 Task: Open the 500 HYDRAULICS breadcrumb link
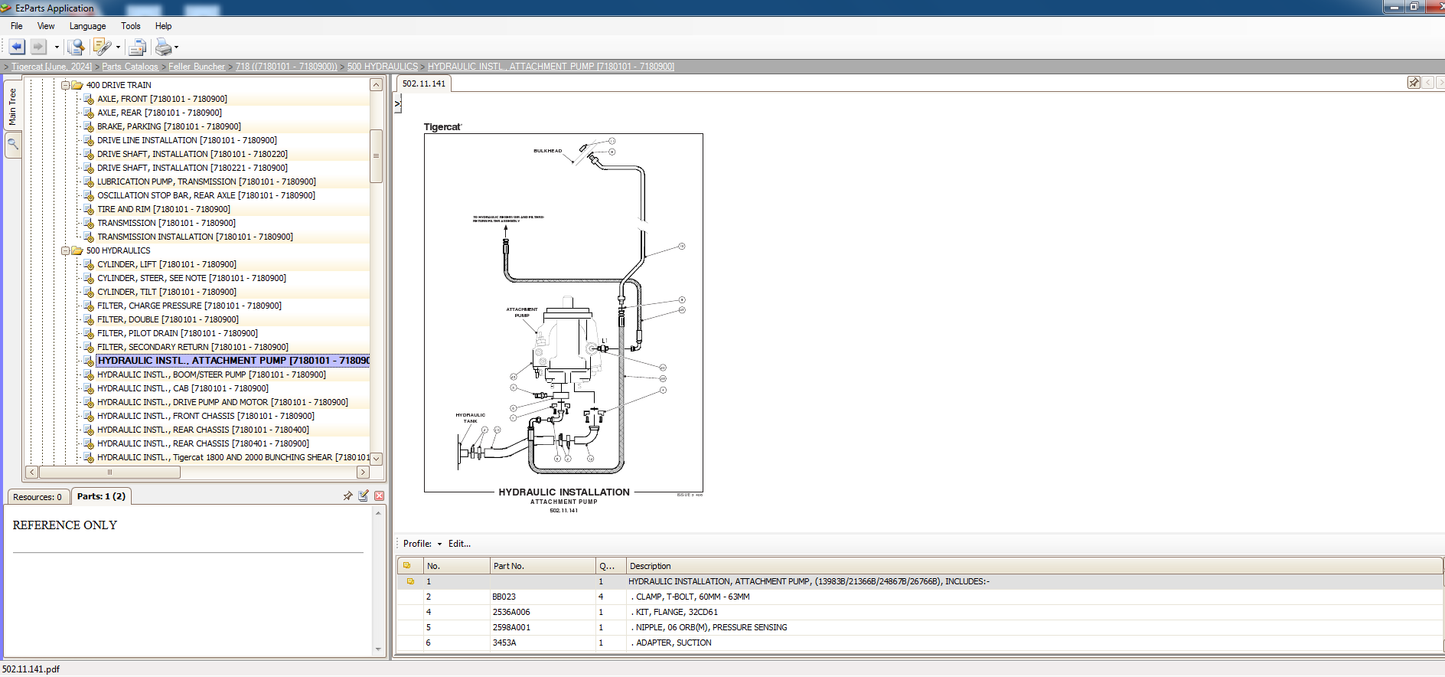(x=382, y=66)
